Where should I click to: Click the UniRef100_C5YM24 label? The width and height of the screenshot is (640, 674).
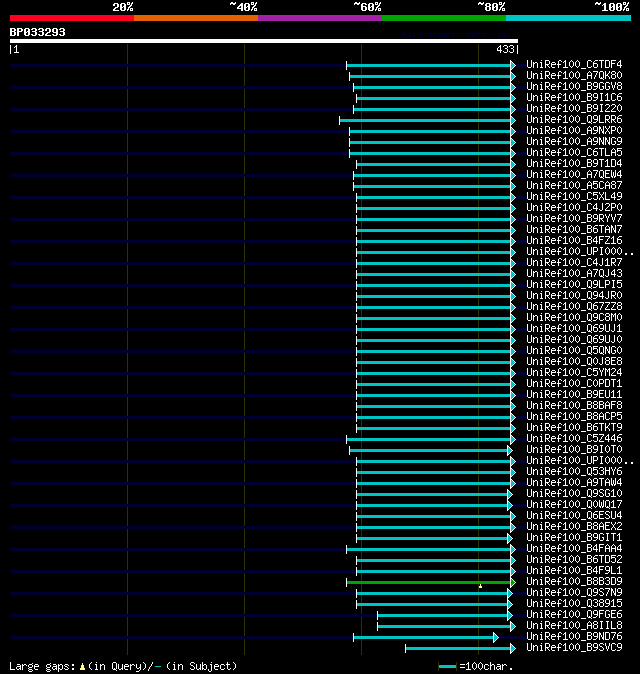(x=574, y=373)
